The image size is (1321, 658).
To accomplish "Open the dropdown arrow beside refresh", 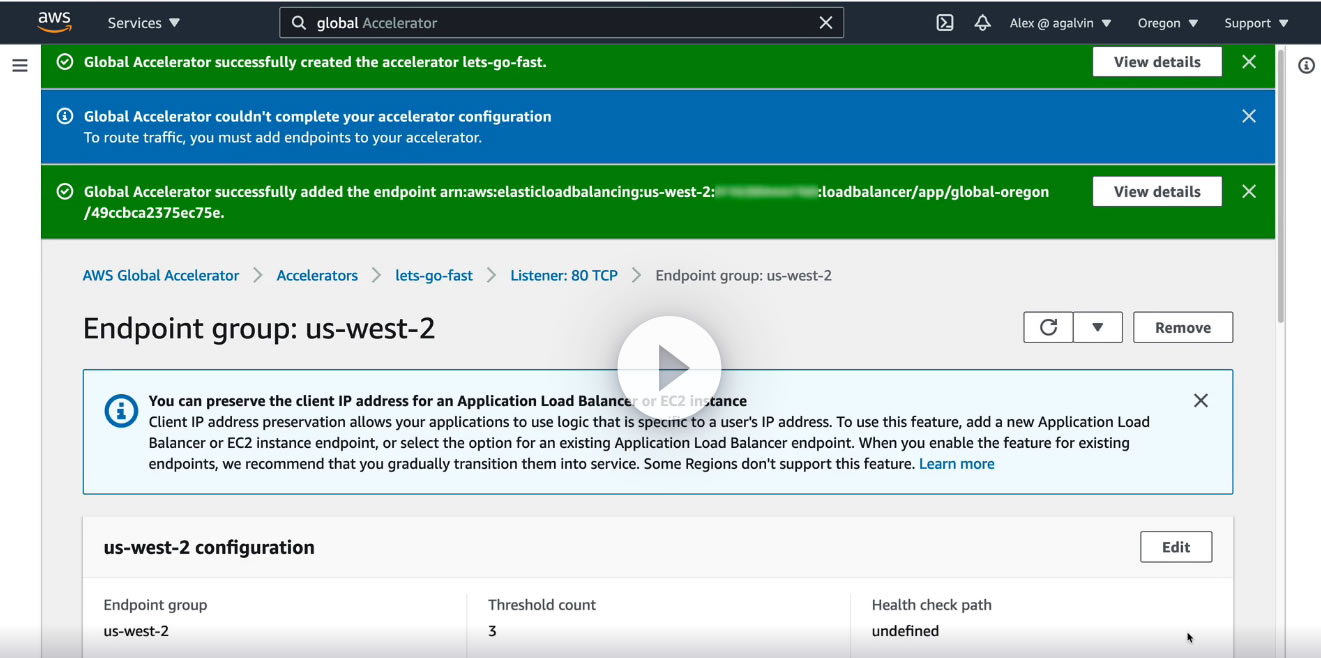I will point(1098,327).
